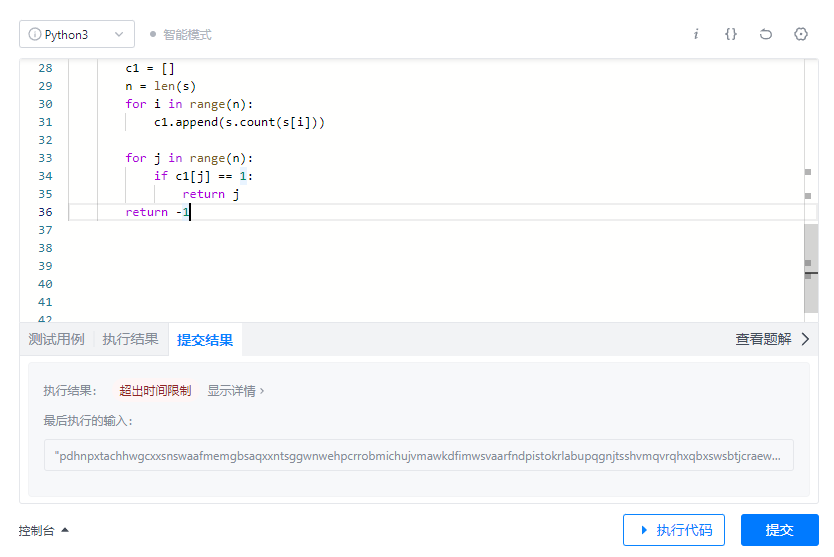The image size is (834, 557).
Task: Click the info circle in the Python3 selector
Action: pos(35,35)
